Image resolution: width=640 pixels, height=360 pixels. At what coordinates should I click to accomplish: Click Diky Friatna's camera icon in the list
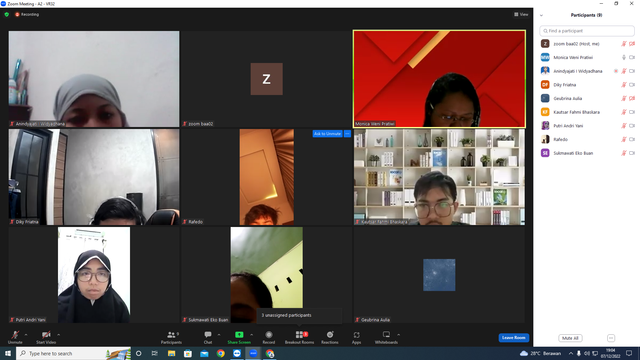pos(632,85)
